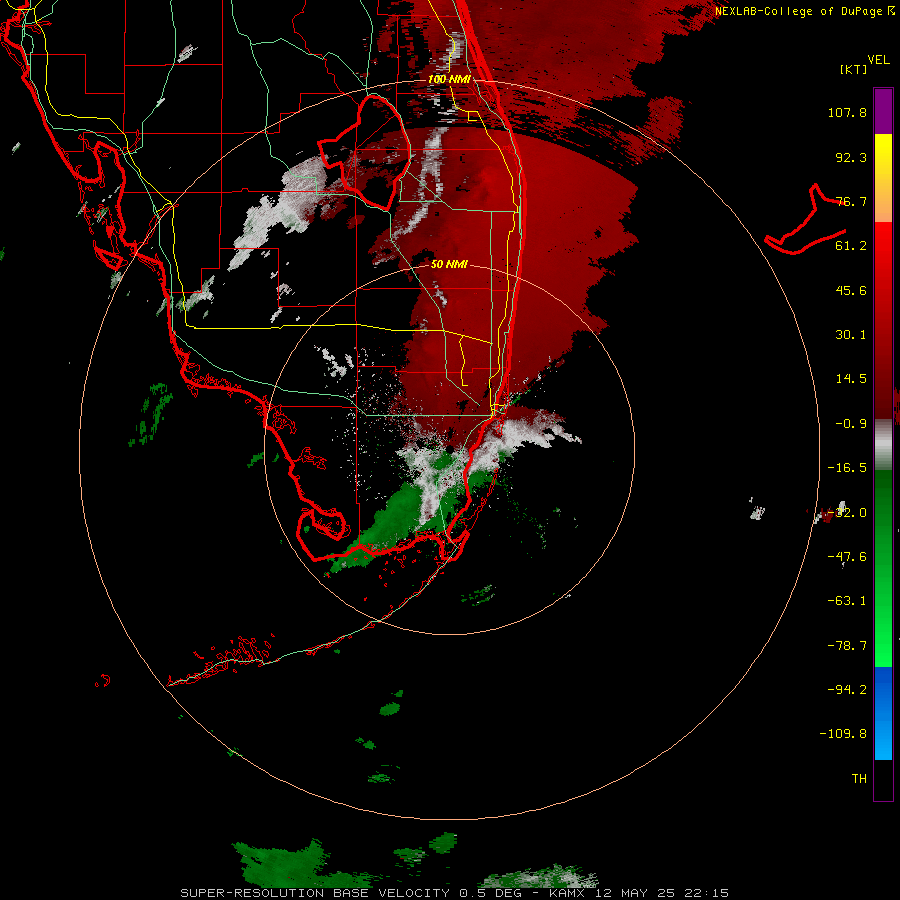Viewport: 900px width, 900px height.
Task: Click the [KT] units label
Action: click(853, 69)
